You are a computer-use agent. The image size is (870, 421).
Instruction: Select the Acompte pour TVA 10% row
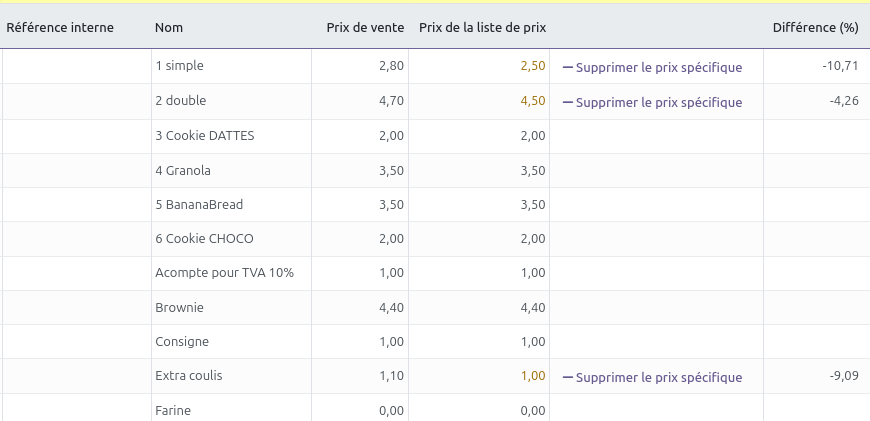pos(224,273)
